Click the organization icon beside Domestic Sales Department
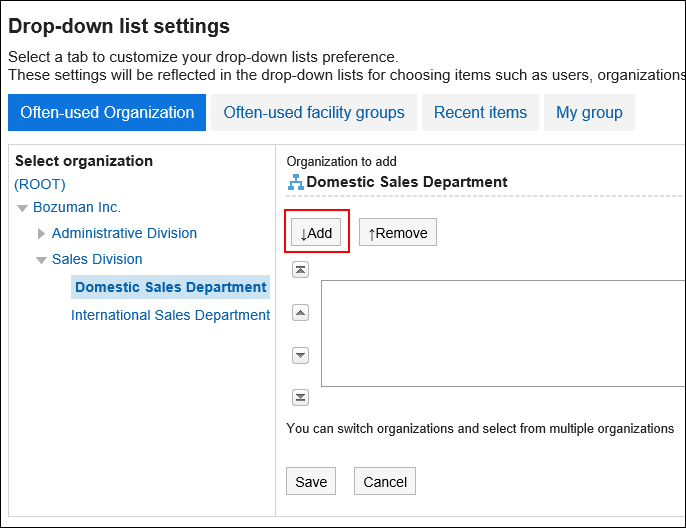The image size is (686, 528). (296, 182)
